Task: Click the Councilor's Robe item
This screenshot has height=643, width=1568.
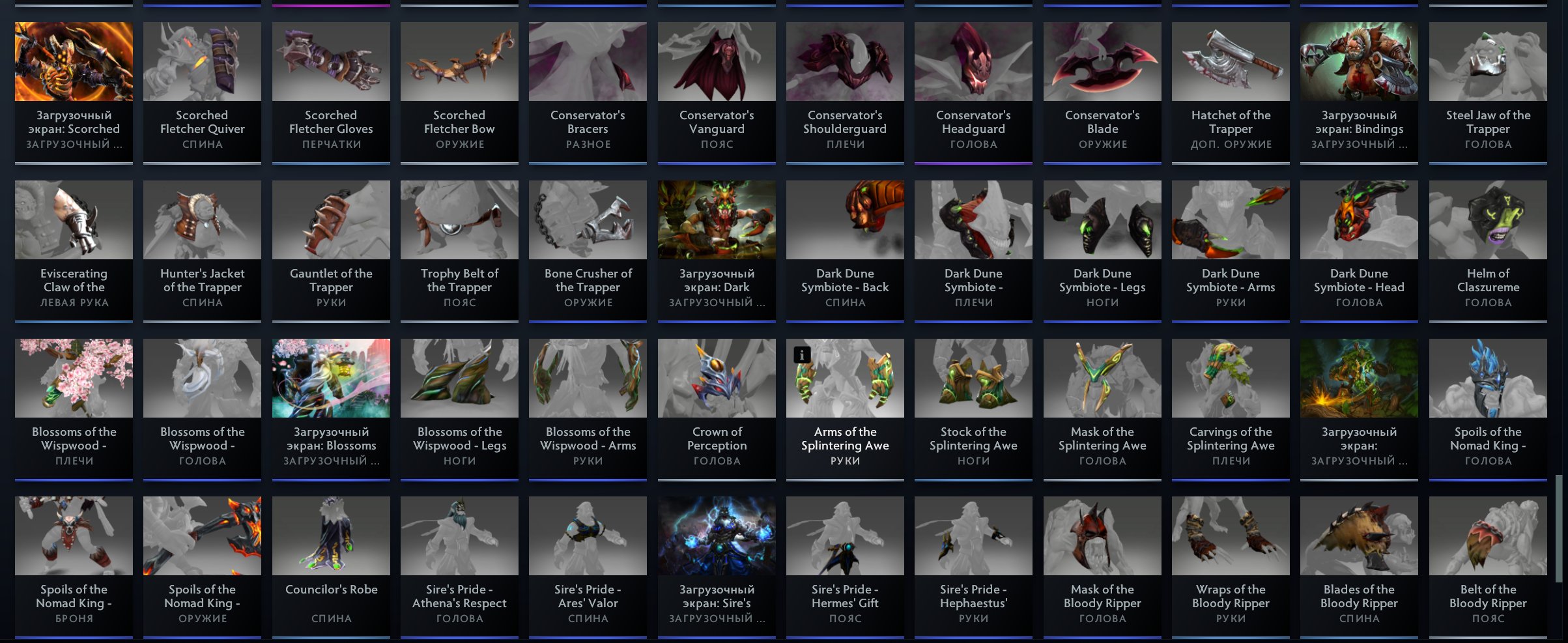Action: [x=331, y=567]
